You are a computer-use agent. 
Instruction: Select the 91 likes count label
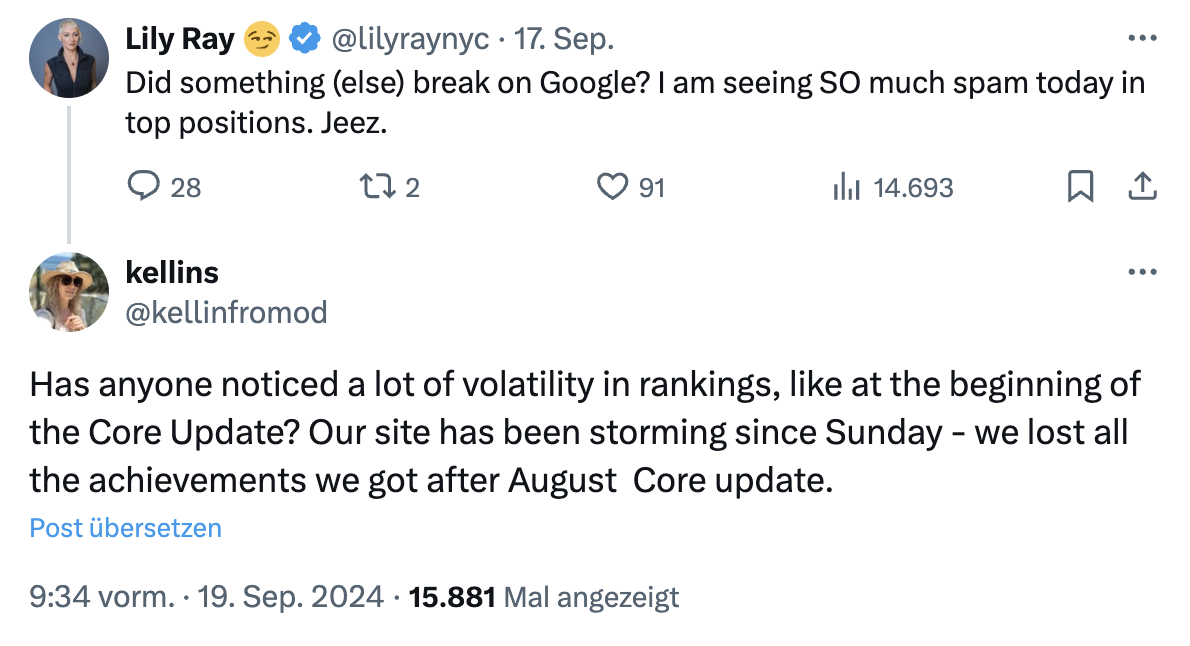[x=652, y=186]
